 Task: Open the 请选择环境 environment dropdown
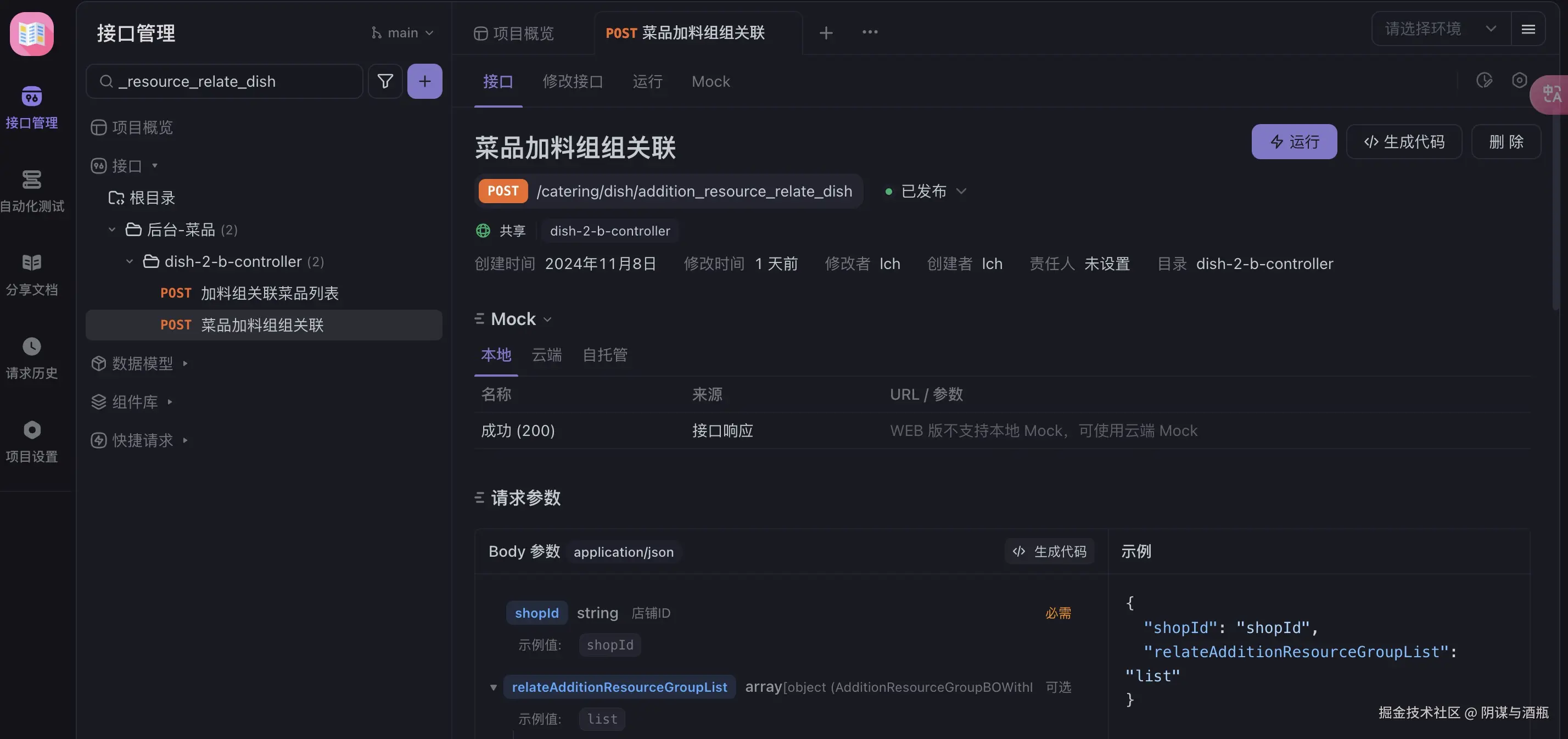click(1440, 29)
